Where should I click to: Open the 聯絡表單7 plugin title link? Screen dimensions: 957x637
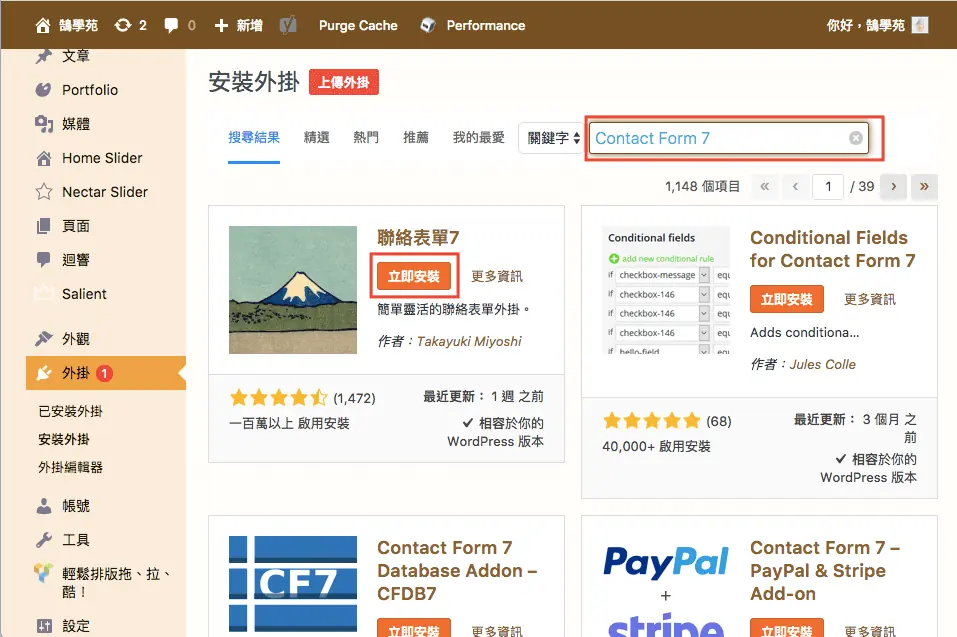(x=418, y=237)
